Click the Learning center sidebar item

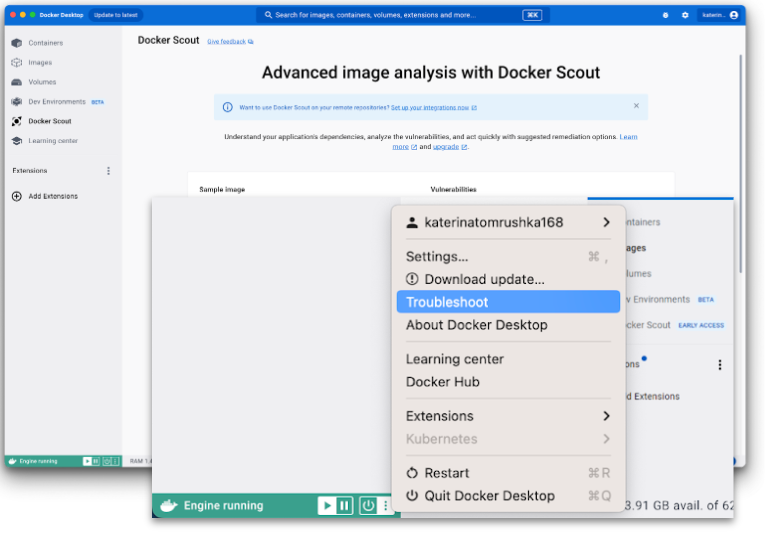[52, 141]
